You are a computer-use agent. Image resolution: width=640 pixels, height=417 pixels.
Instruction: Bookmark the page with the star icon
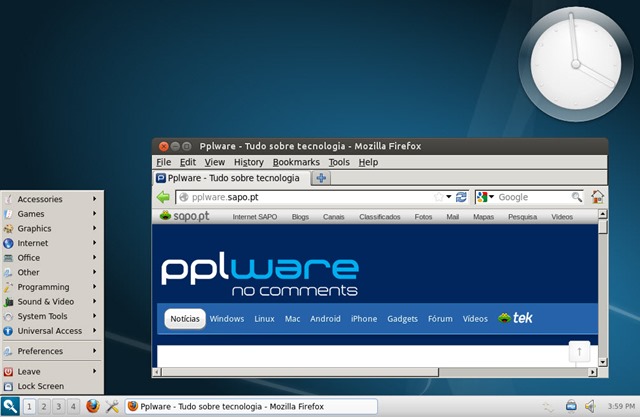pyautogui.click(x=438, y=197)
